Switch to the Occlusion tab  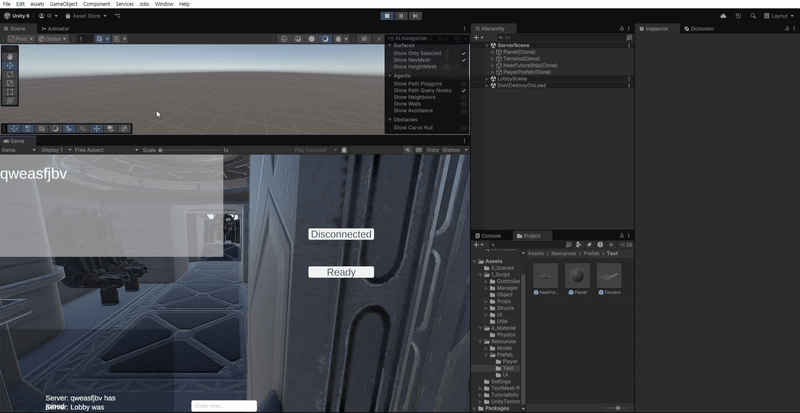pyautogui.click(x=698, y=29)
